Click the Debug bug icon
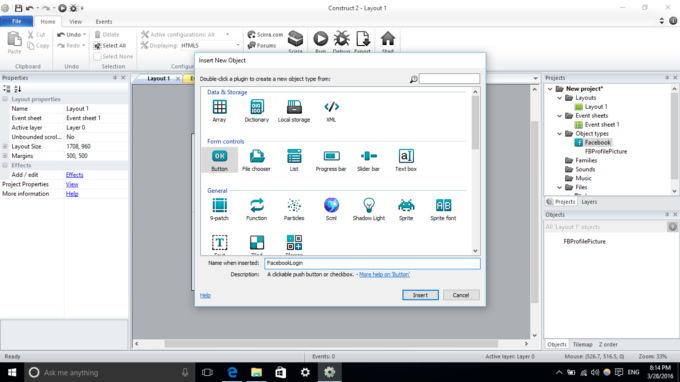 341,39
